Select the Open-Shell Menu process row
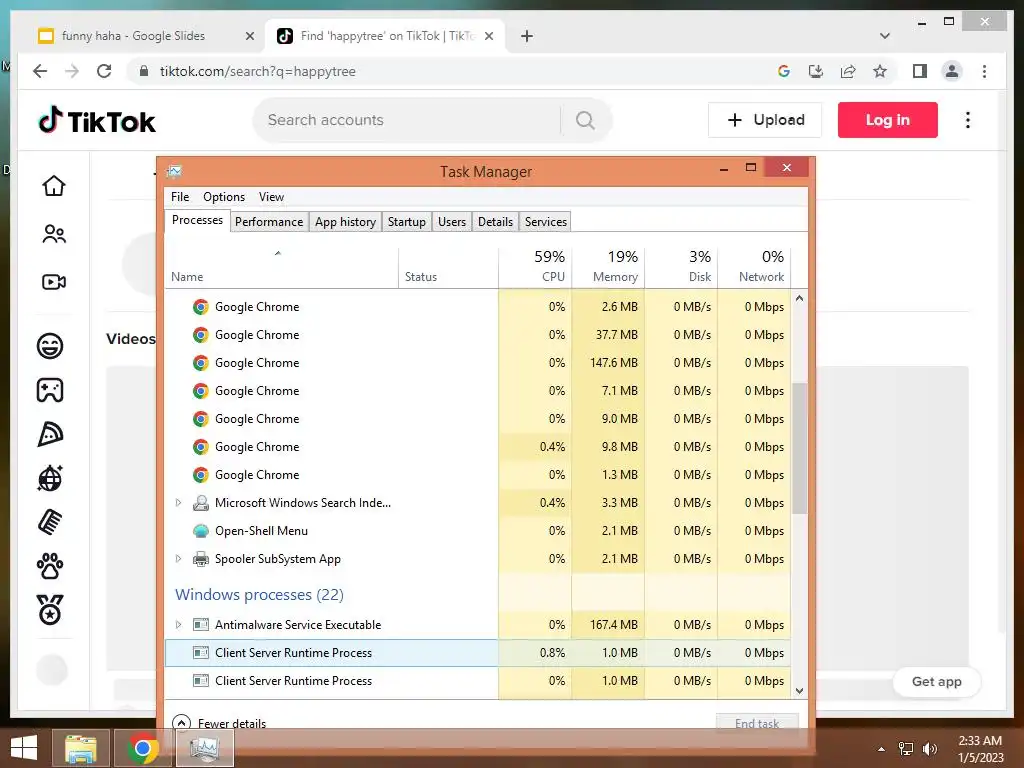This screenshot has width=1024, height=768. (478, 531)
